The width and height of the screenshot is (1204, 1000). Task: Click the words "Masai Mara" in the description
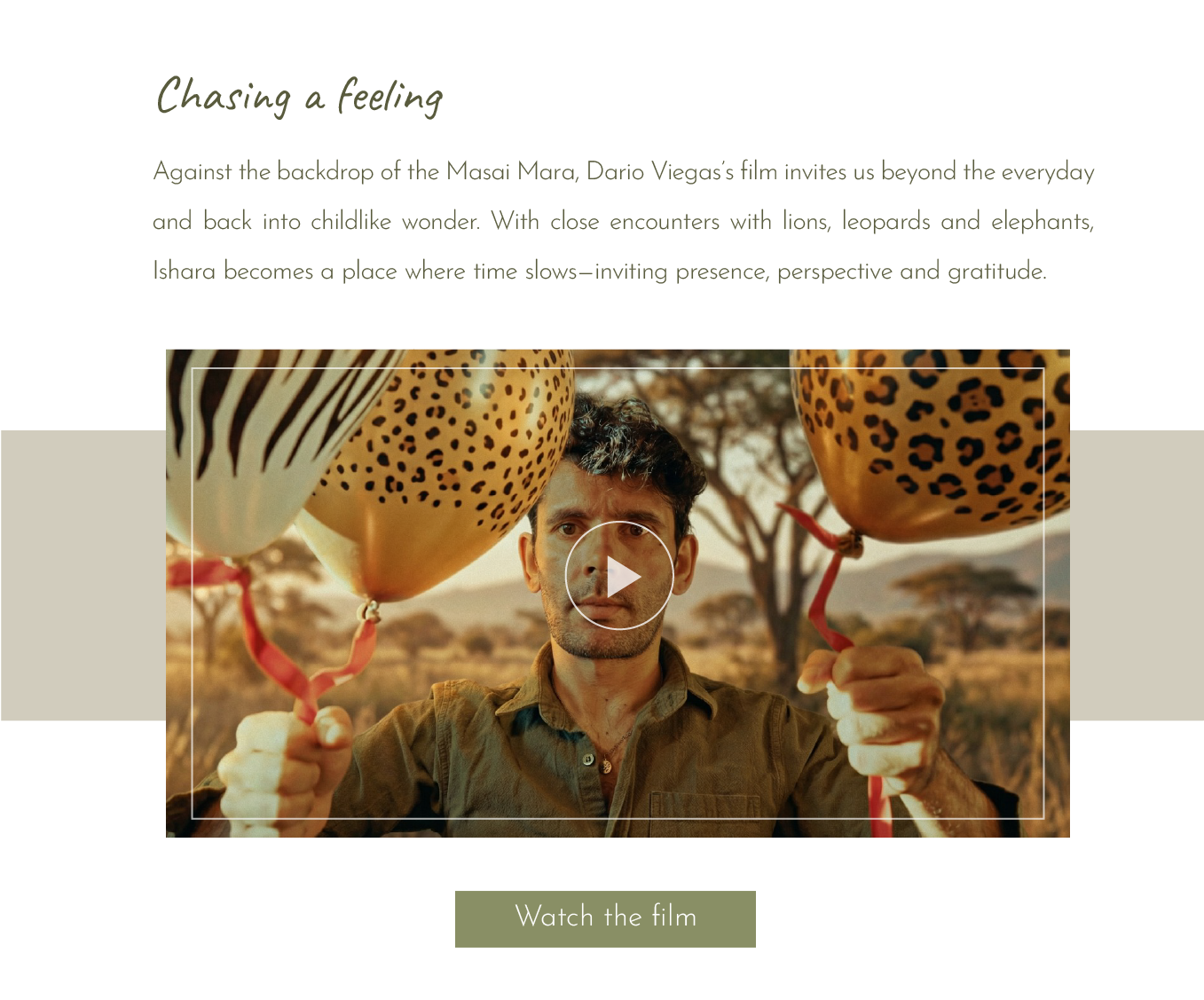(x=511, y=171)
